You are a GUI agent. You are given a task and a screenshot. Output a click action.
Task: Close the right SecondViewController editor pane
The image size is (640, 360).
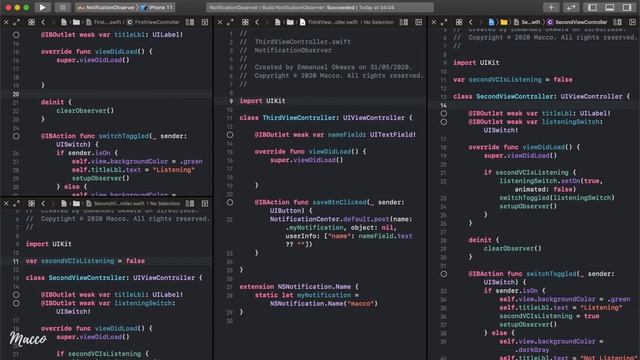point(434,22)
